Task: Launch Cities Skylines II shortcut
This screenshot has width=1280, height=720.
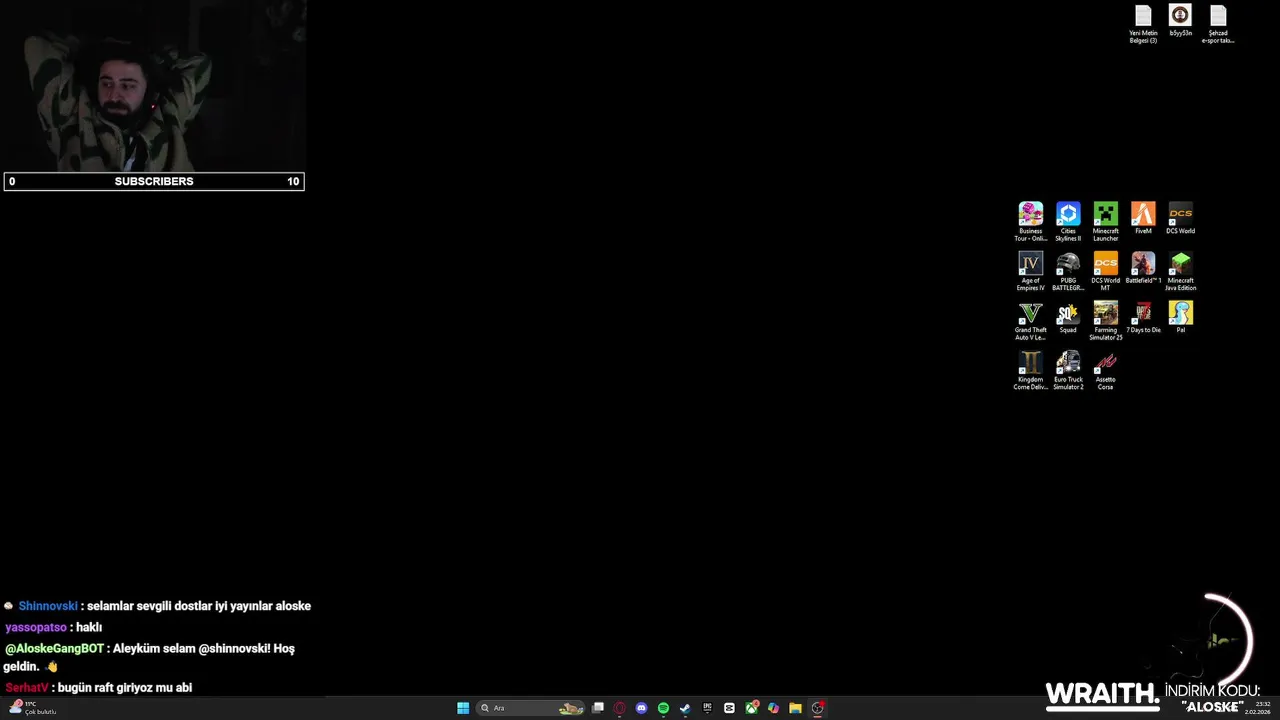Action: [x=1068, y=221]
